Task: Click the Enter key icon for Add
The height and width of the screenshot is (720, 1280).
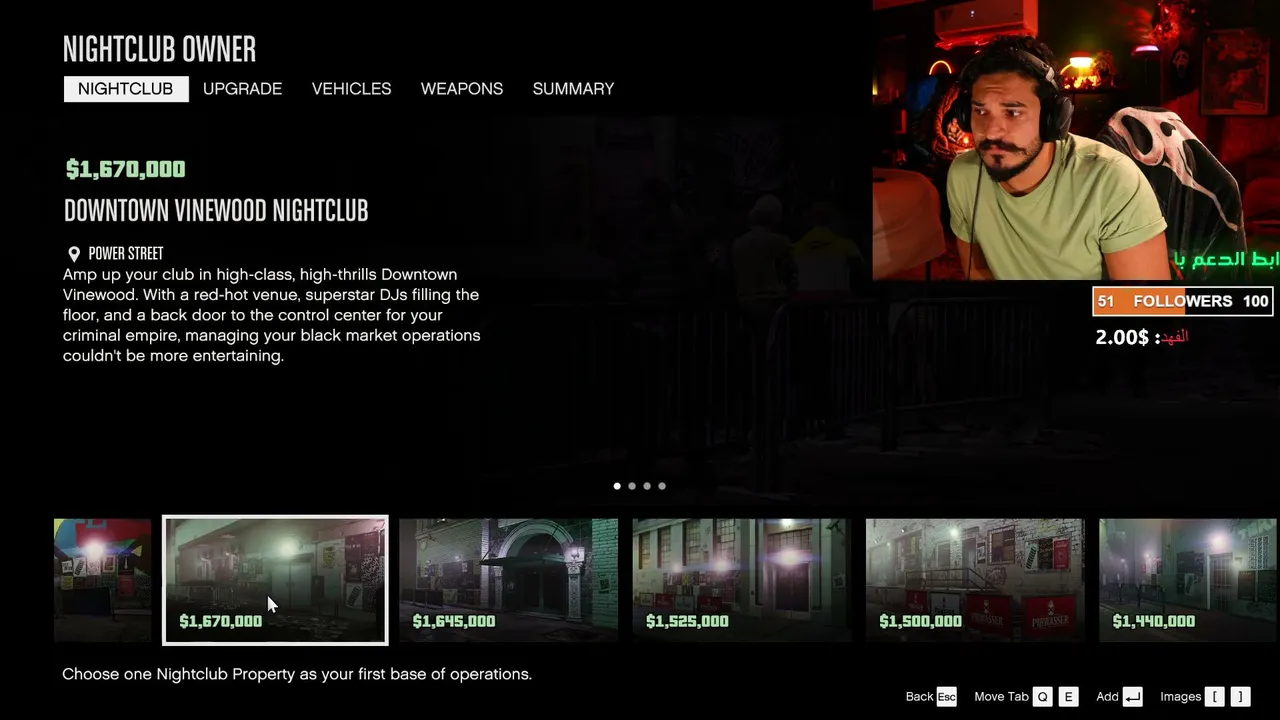Action: pos(1132,697)
